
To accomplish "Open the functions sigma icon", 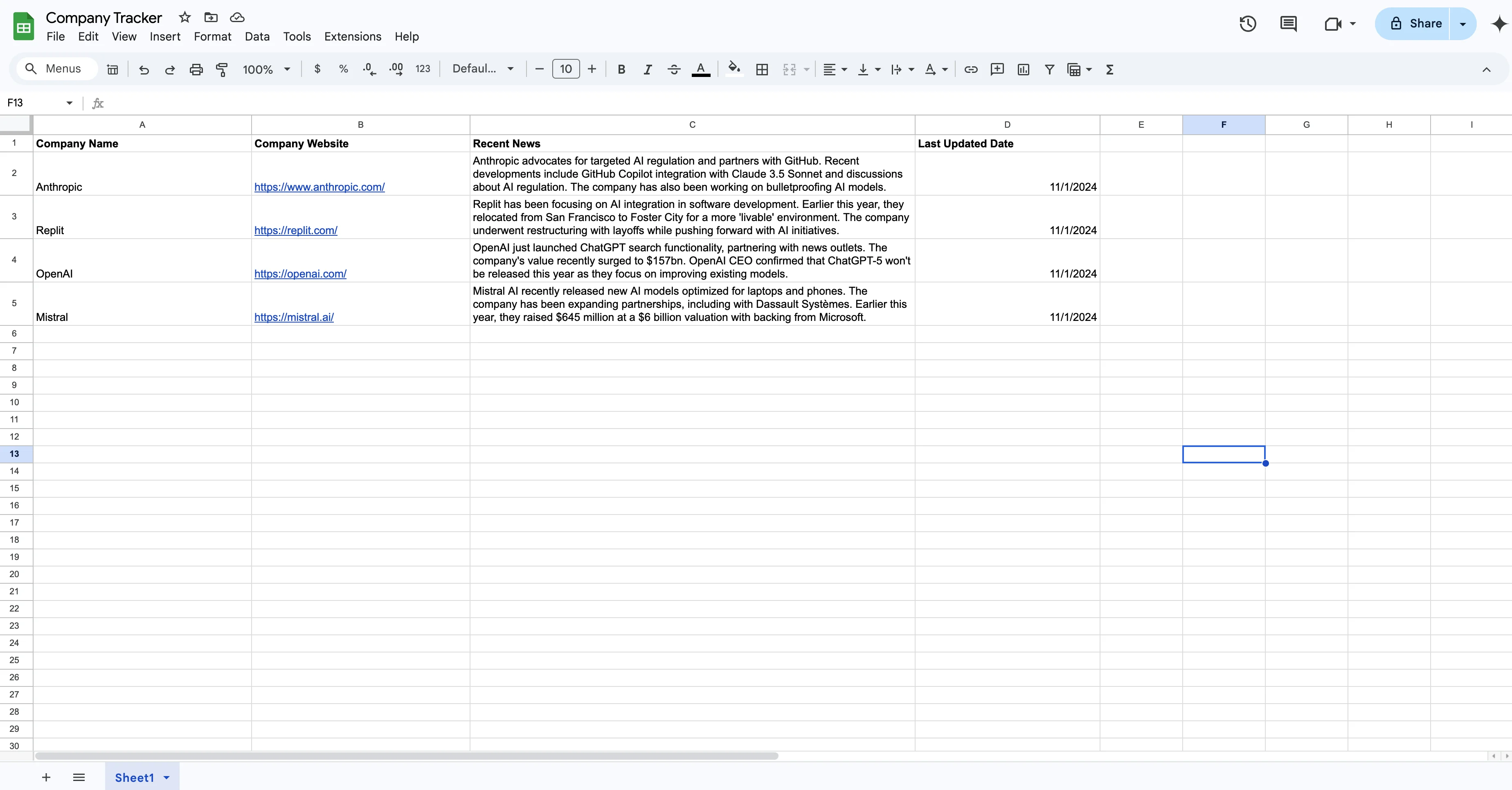I will click(1109, 69).
